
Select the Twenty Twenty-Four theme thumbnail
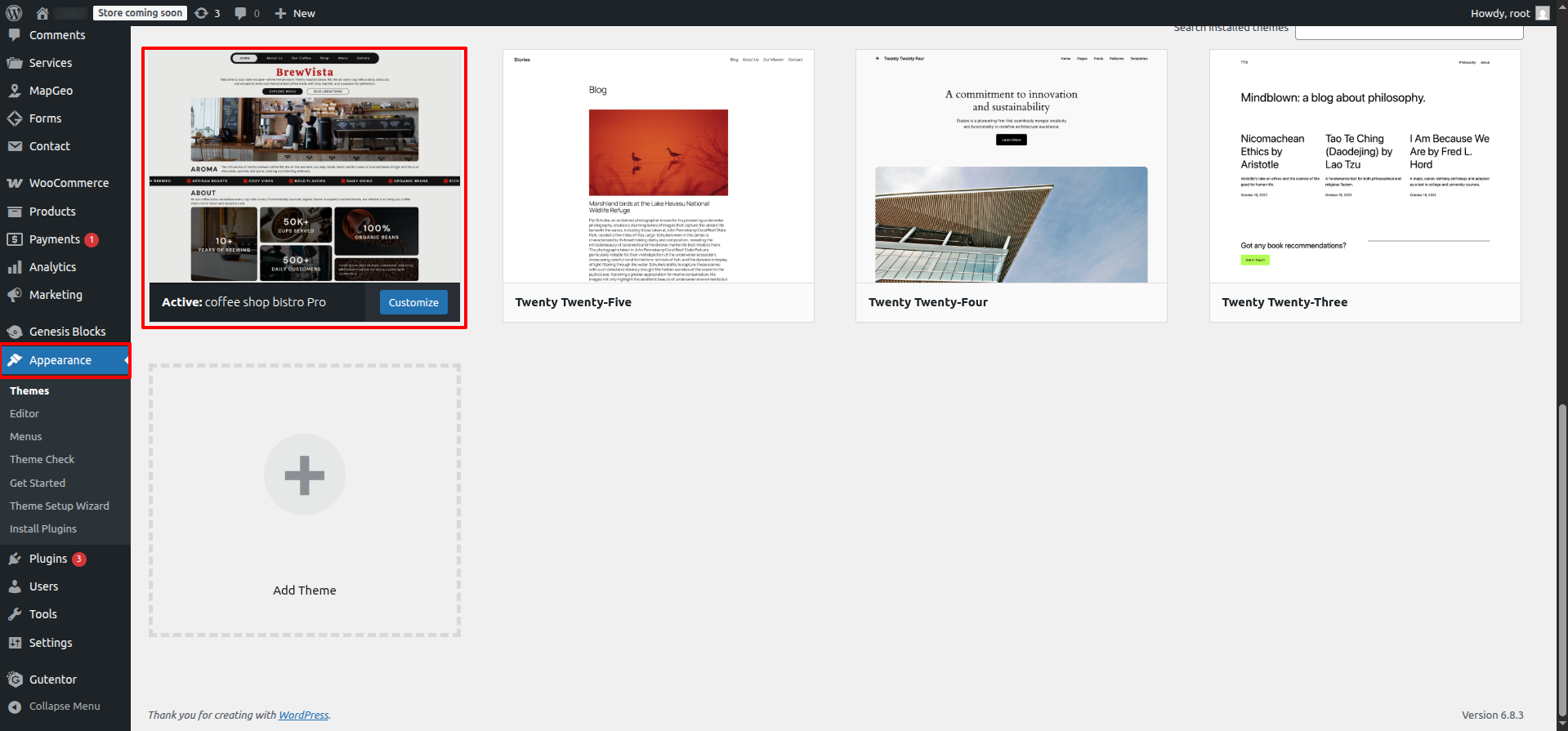(x=1011, y=167)
